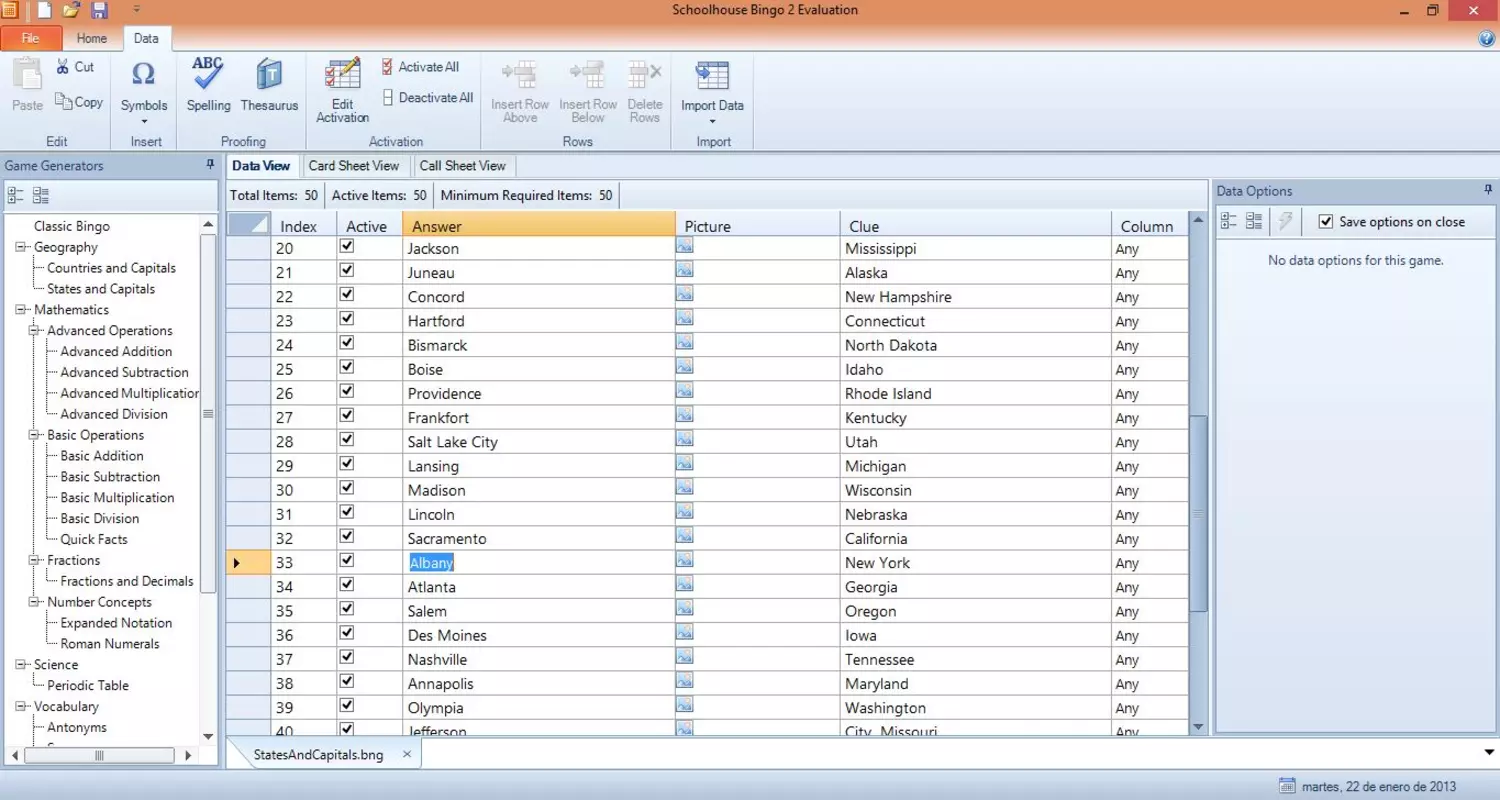Pin the Game Generators panel
The height and width of the screenshot is (800, 1500).
(x=210, y=165)
